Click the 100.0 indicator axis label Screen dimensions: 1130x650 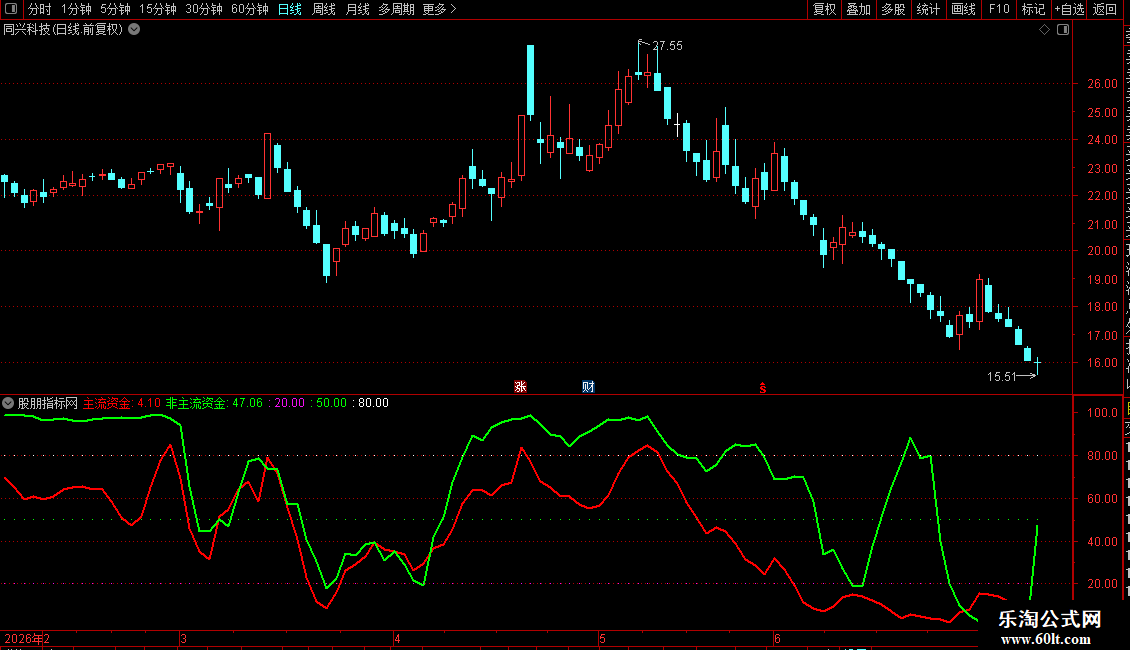coord(1103,413)
